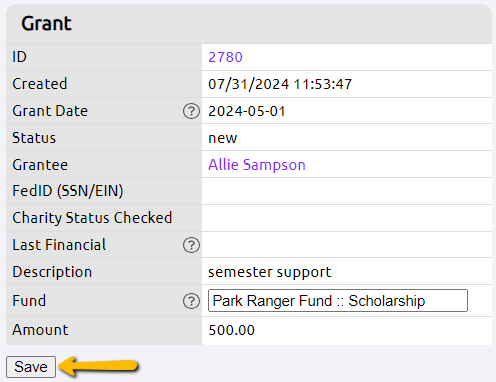The height and width of the screenshot is (382, 496).
Task: Select the Park Ranger Fund :: Scholarship field
Action: pyautogui.click(x=338, y=301)
